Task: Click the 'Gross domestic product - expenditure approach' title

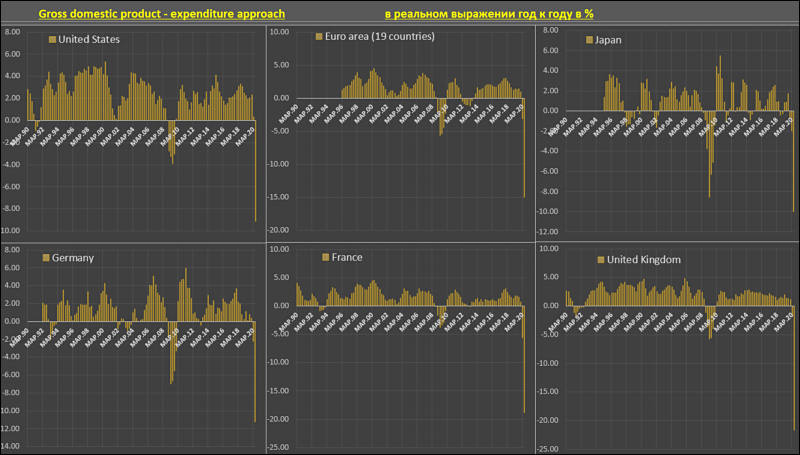Action: point(162,14)
